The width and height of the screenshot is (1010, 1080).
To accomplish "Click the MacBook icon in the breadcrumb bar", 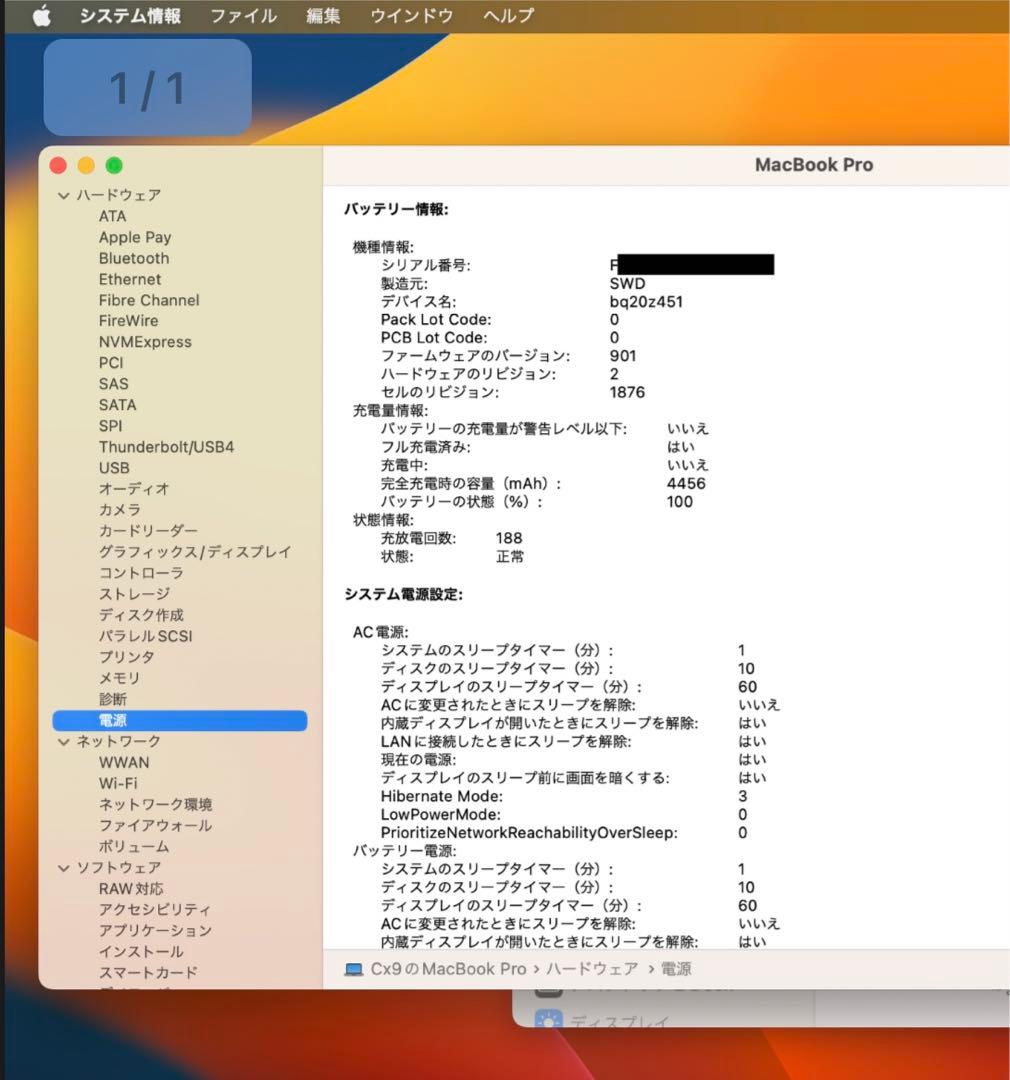I will tap(353, 968).
